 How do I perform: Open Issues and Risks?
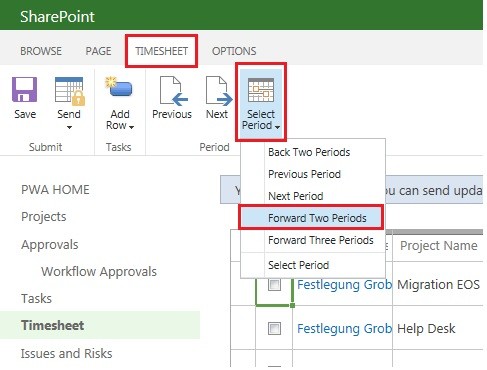(x=66, y=353)
